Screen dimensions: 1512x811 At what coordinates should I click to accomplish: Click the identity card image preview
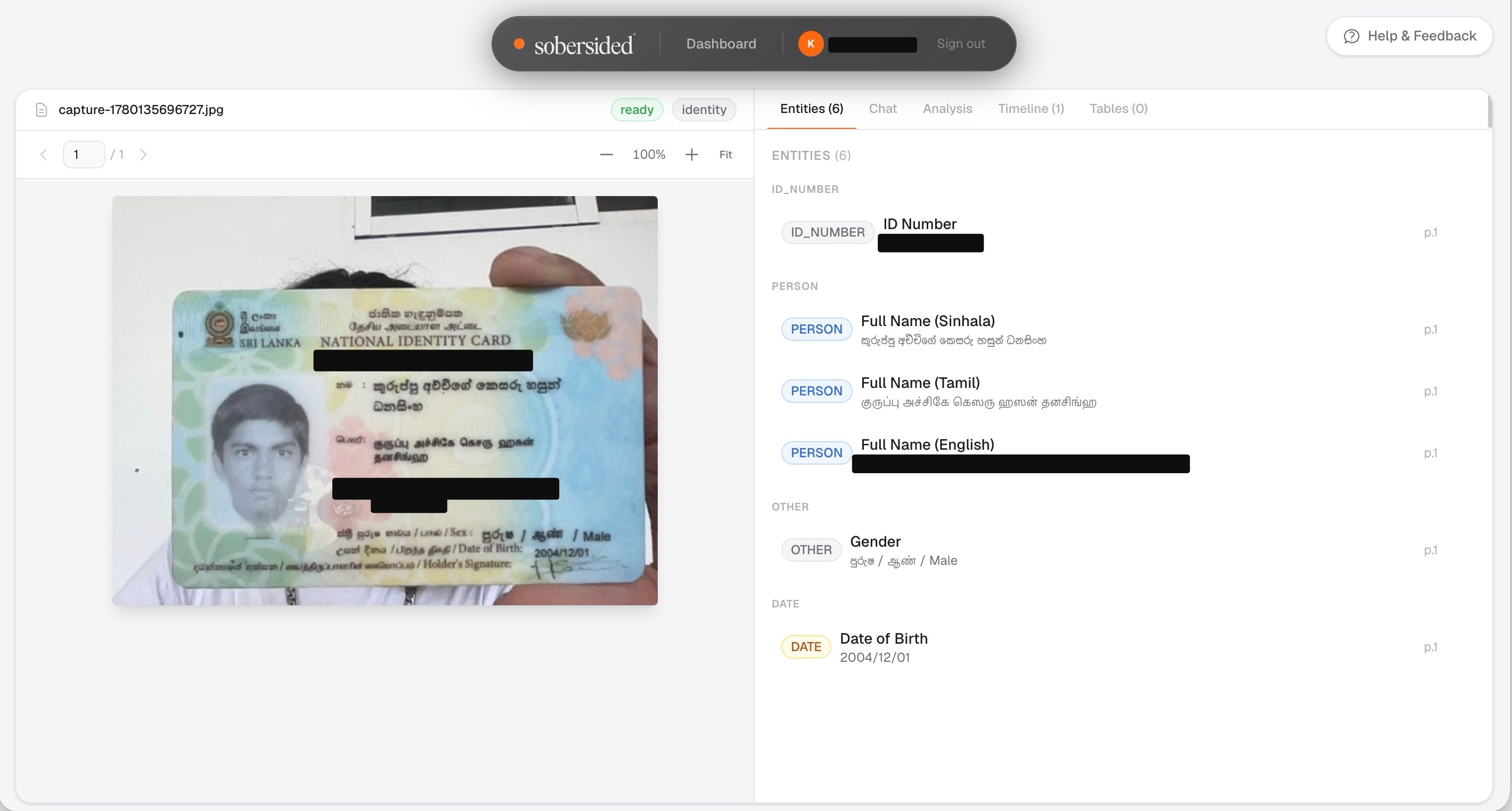[385, 401]
